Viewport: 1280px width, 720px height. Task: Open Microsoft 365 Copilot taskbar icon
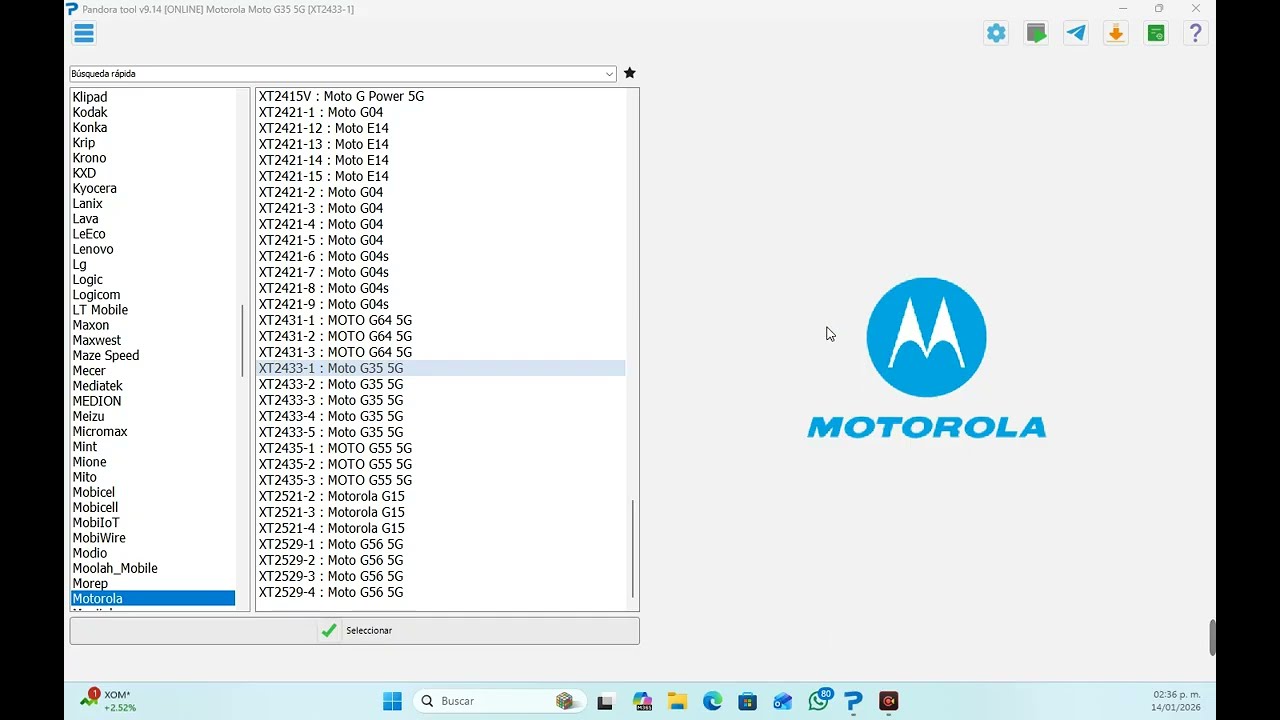[642, 702]
